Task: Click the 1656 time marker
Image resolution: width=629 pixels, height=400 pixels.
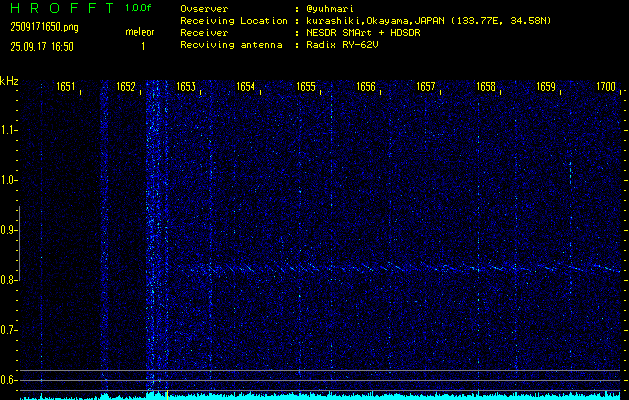Action: (366, 87)
